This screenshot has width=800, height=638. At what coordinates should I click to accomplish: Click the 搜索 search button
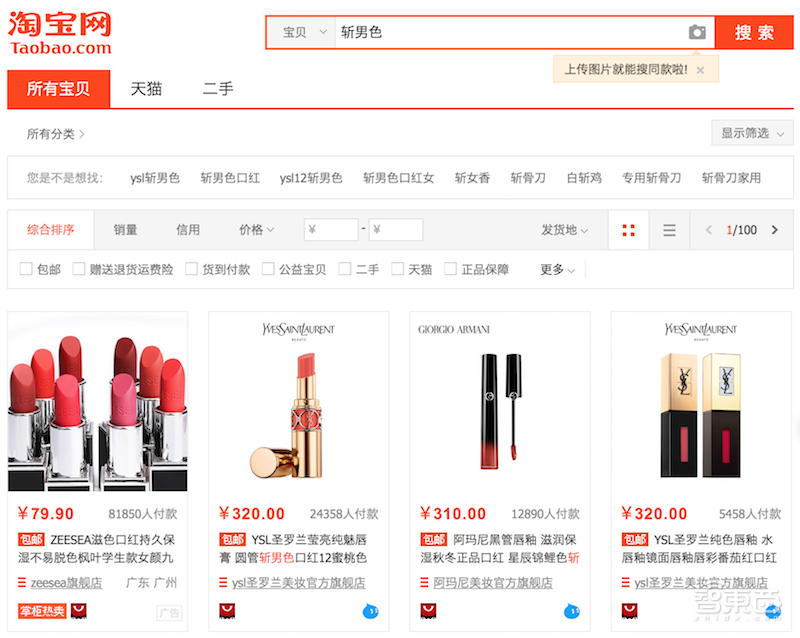tap(754, 33)
